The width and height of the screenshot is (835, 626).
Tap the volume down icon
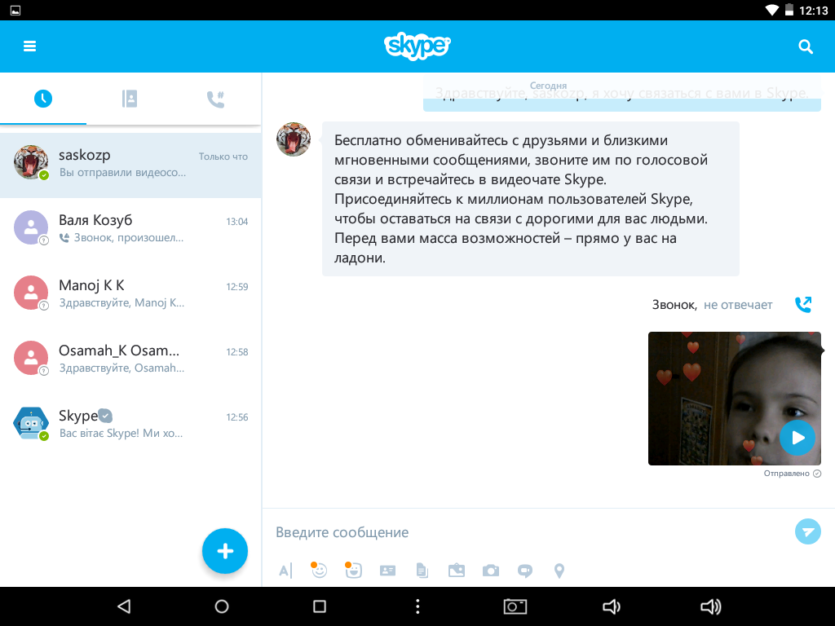611,606
